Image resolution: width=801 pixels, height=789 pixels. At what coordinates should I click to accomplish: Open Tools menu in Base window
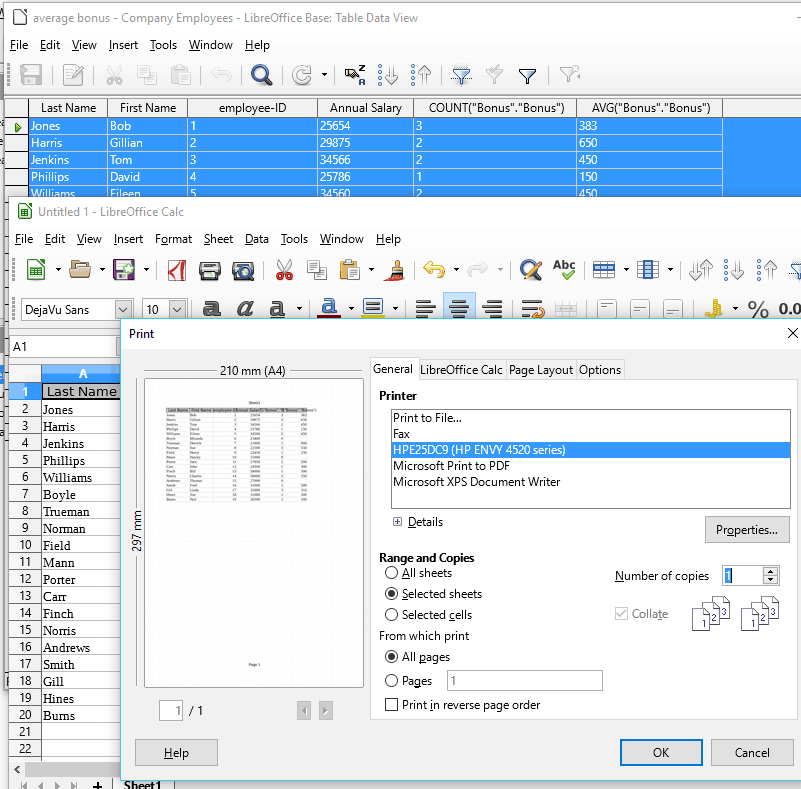pyautogui.click(x=163, y=45)
